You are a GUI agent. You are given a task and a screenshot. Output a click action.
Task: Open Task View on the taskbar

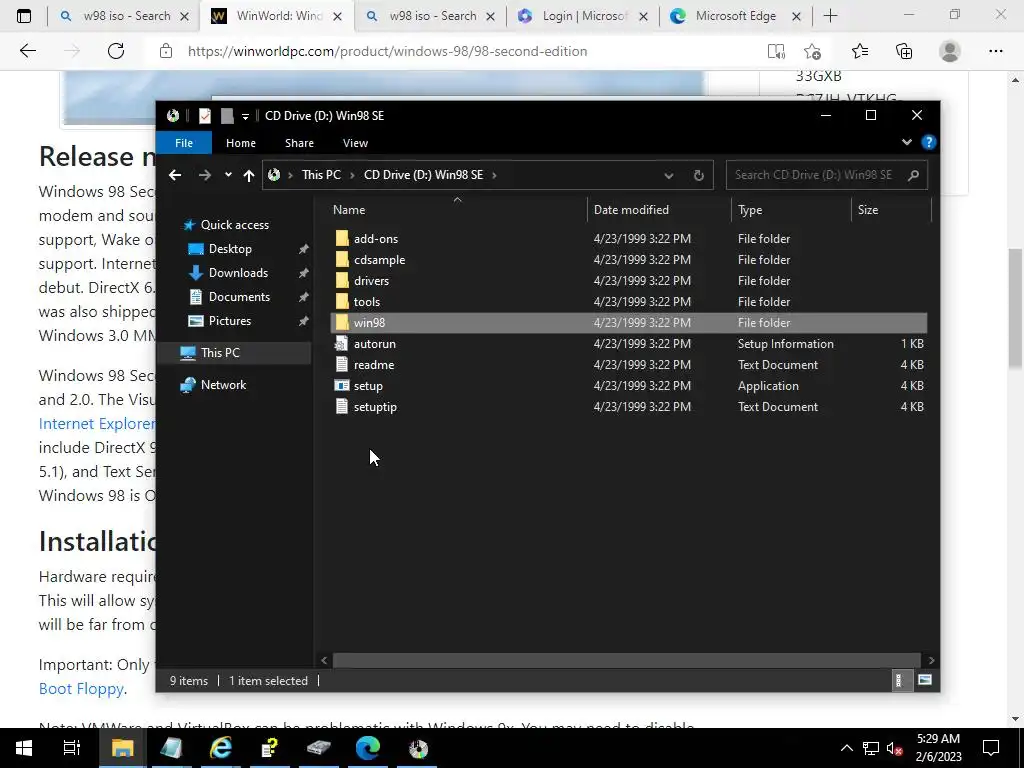click(x=71, y=748)
